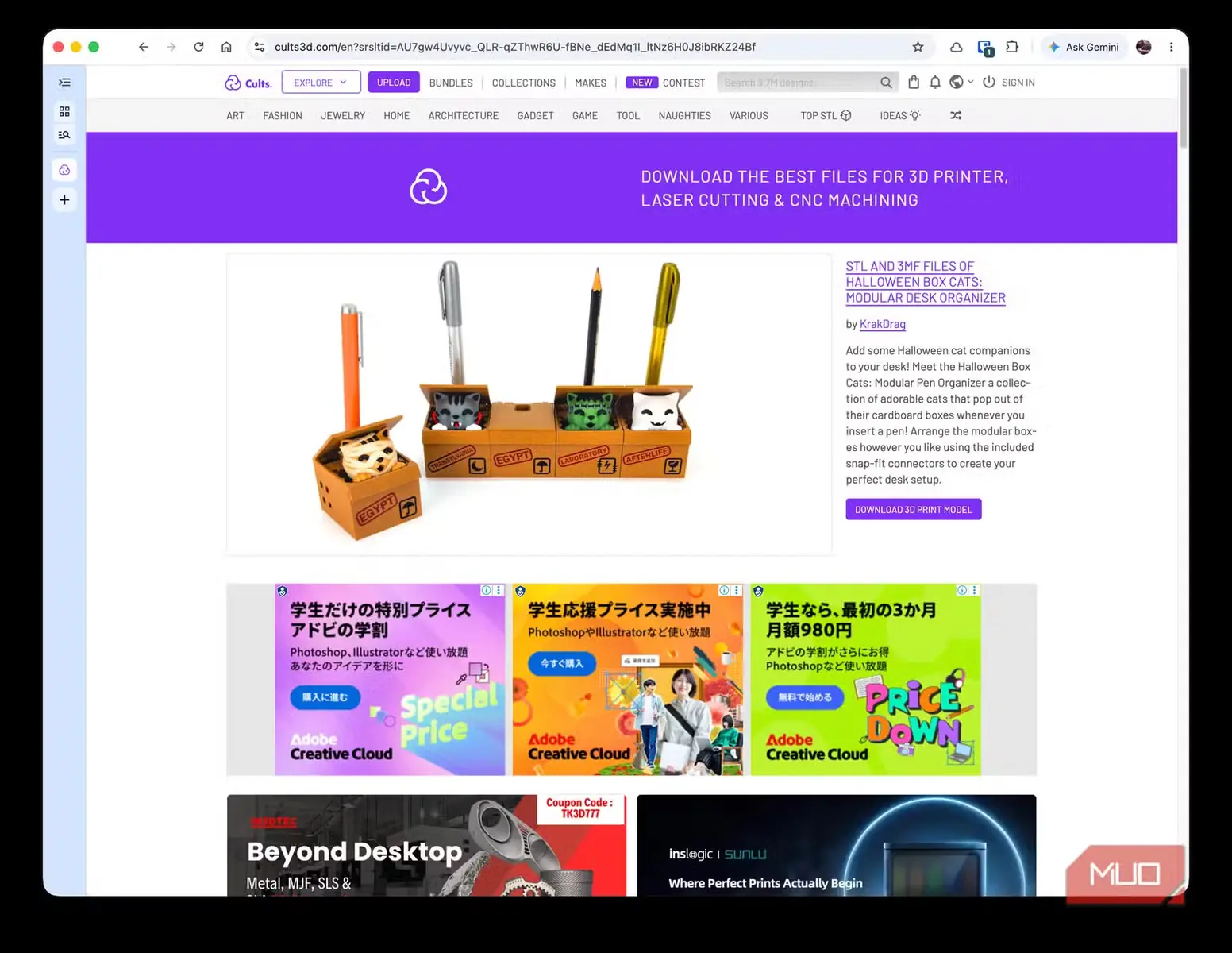Viewport: 1232px width, 953px height.
Task: Browse the Game category
Action: point(585,116)
